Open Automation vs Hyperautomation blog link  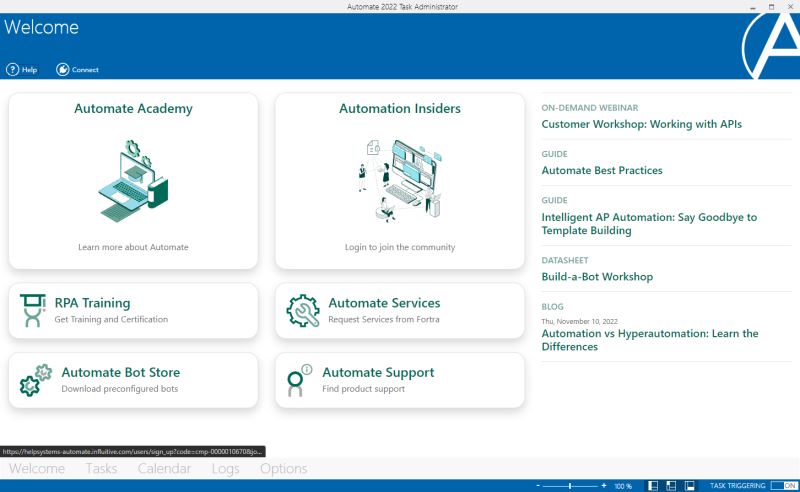[649, 340]
